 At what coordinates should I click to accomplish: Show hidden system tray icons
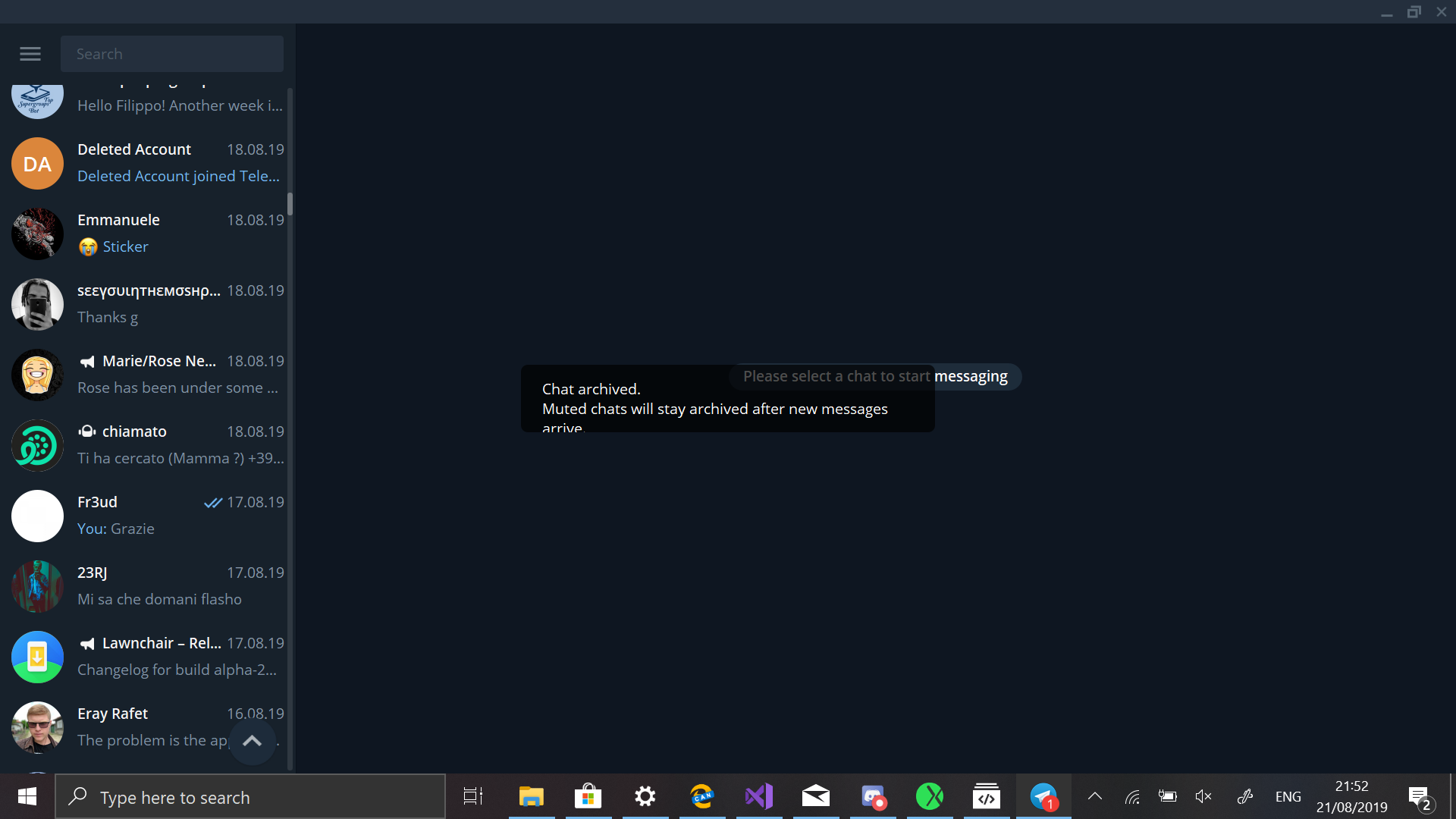[1094, 796]
